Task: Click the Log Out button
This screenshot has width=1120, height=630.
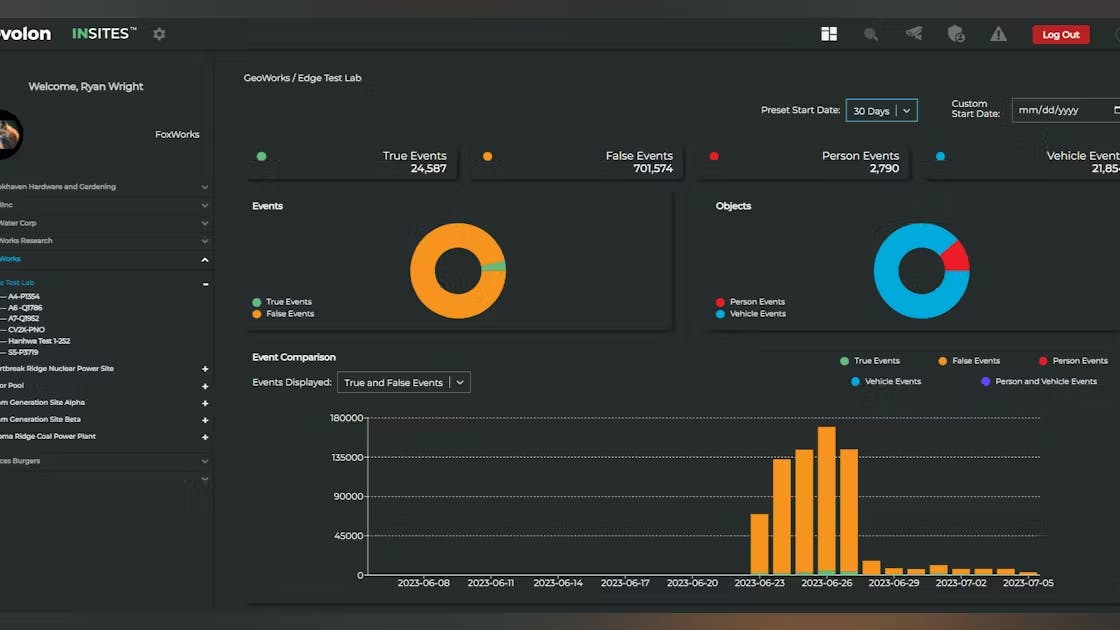Action: [1060, 35]
